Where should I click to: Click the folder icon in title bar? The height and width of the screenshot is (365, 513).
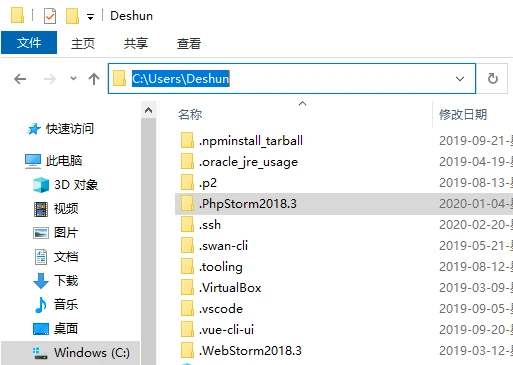point(17,16)
